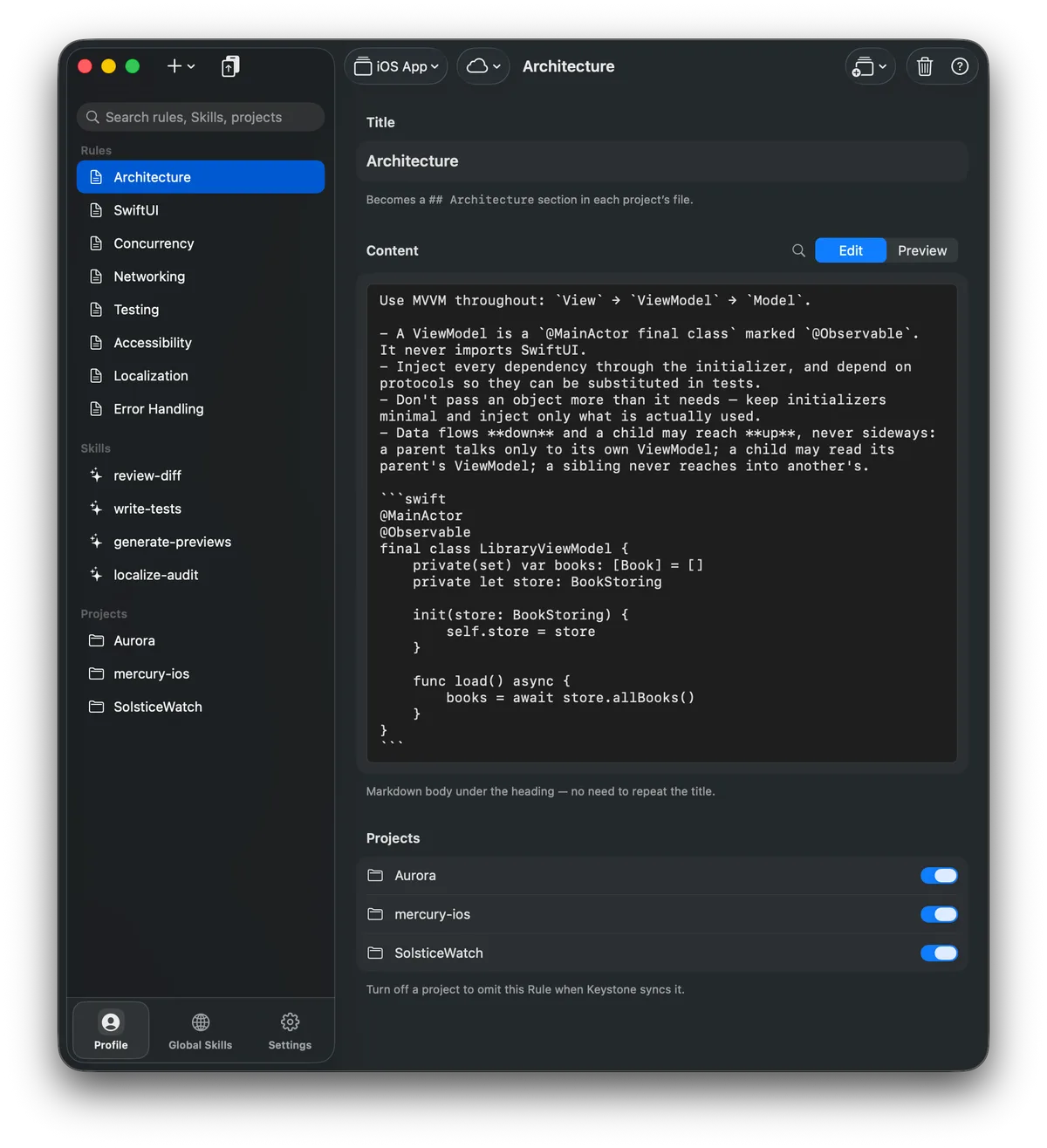Open the Testing rule
Viewport: 1047px width, 1148px height.
click(201, 310)
